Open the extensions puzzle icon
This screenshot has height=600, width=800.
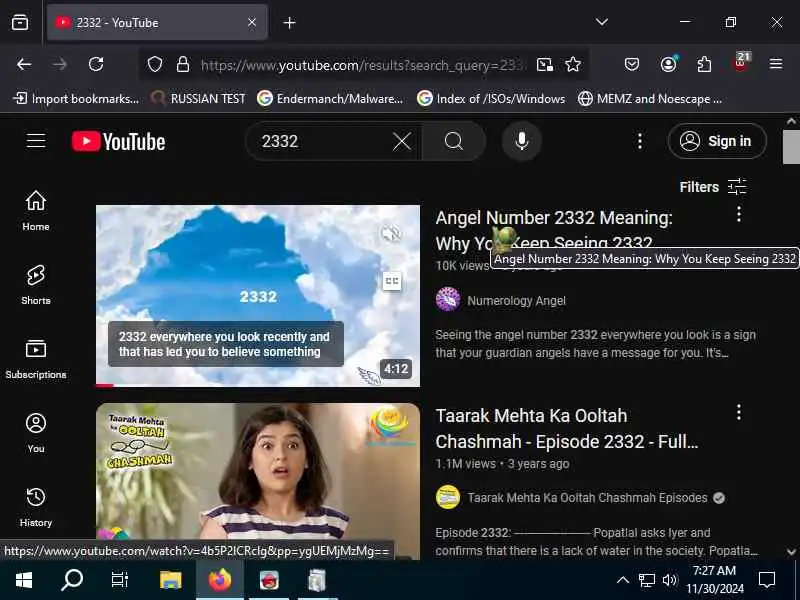tap(704, 64)
